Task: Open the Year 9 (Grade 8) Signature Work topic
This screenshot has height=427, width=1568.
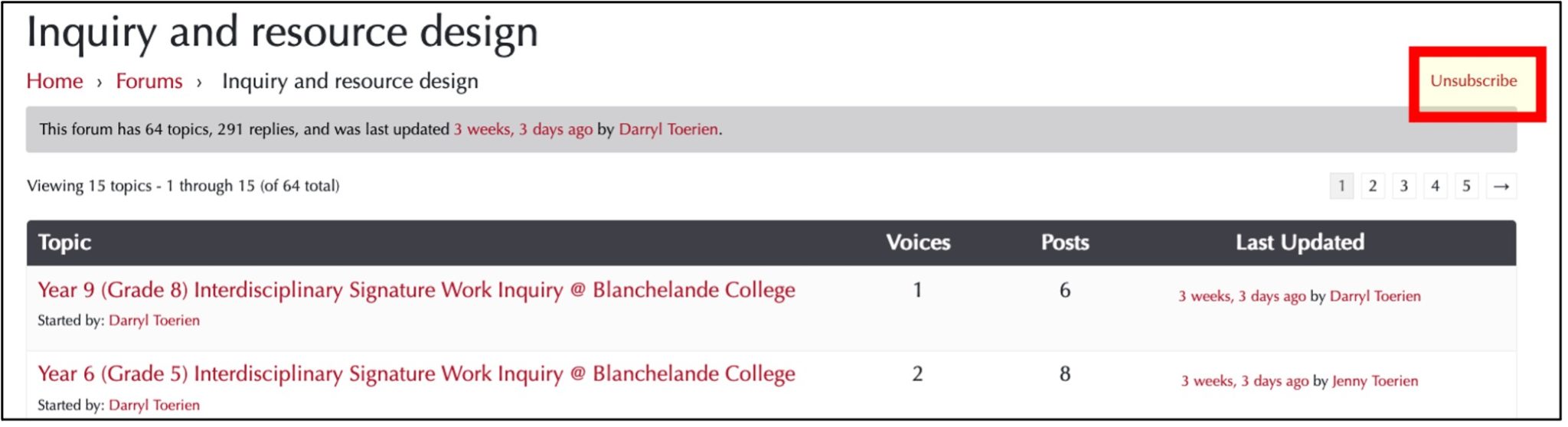Action: click(416, 290)
